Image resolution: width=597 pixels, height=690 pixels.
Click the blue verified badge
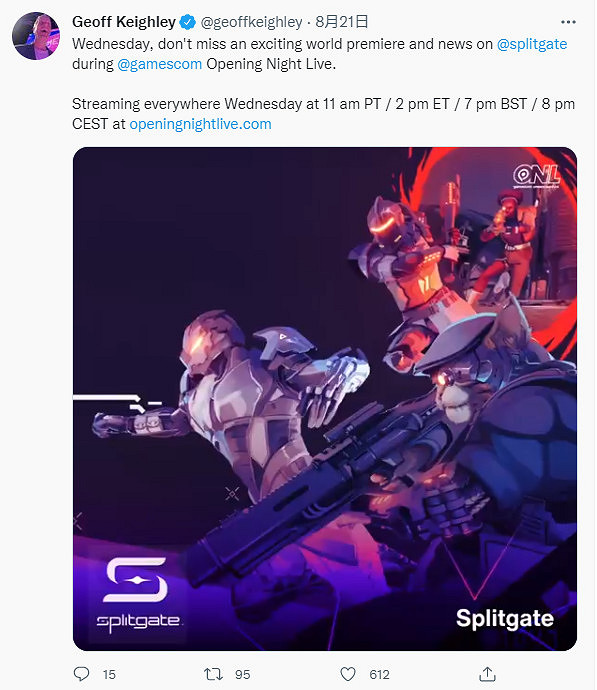coord(188,22)
